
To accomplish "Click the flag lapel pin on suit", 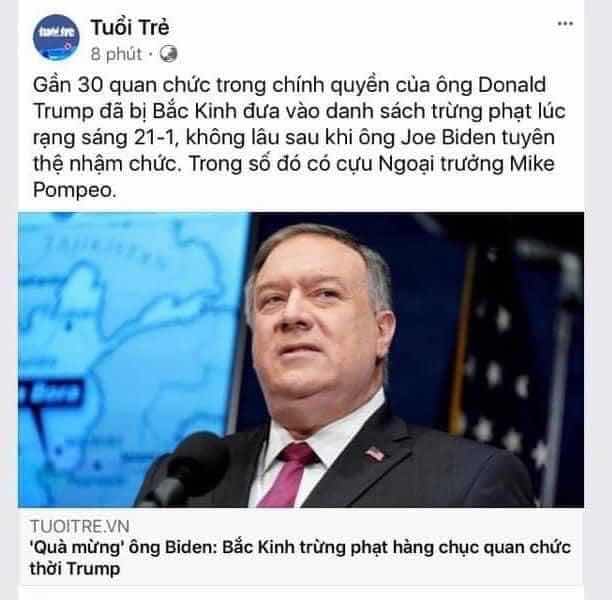I will tap(374, 454).
